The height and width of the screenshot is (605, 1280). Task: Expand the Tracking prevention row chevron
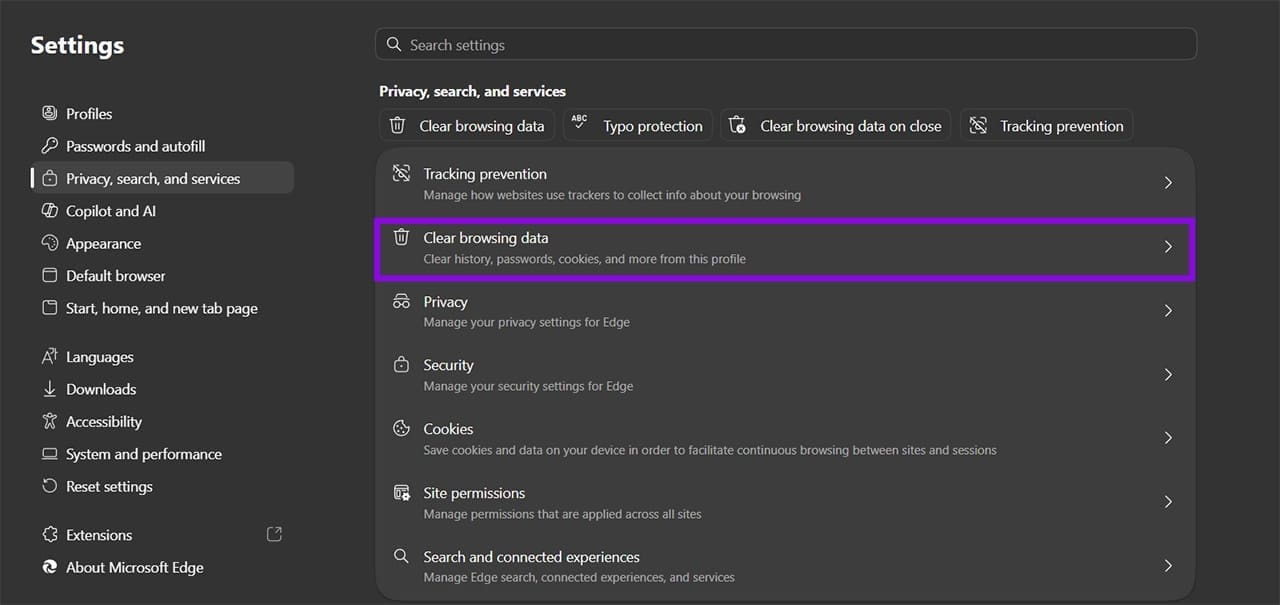coord(1168,183)
